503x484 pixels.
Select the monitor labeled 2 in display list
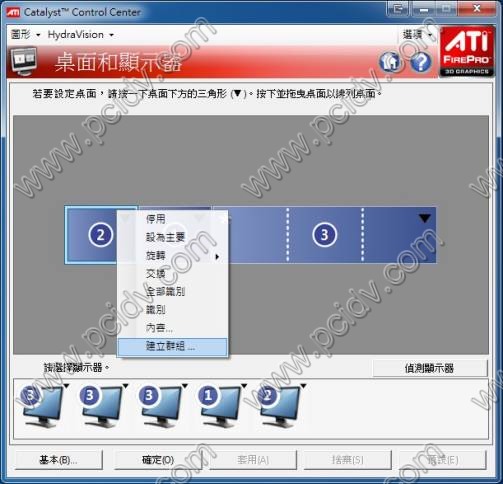[x=278, y=406]
